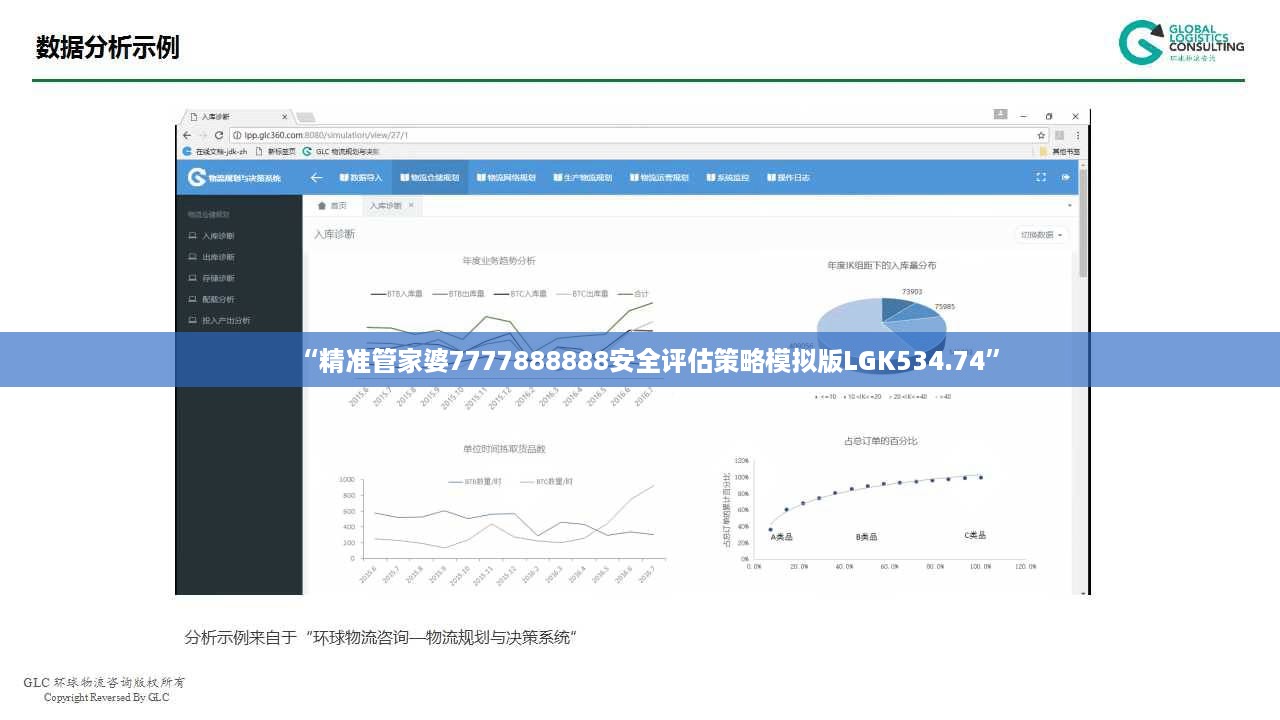1280x720 pixels.
Task: Open the 生产物流规划 menu
Action: (x=582, y=177)
